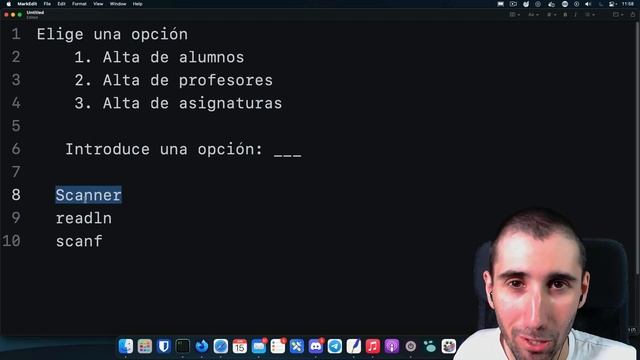Image resolution: width=640 pixels, height=360 pixels.
Task: Open the MarkEdit application menu
Action: tap(27, 4)
